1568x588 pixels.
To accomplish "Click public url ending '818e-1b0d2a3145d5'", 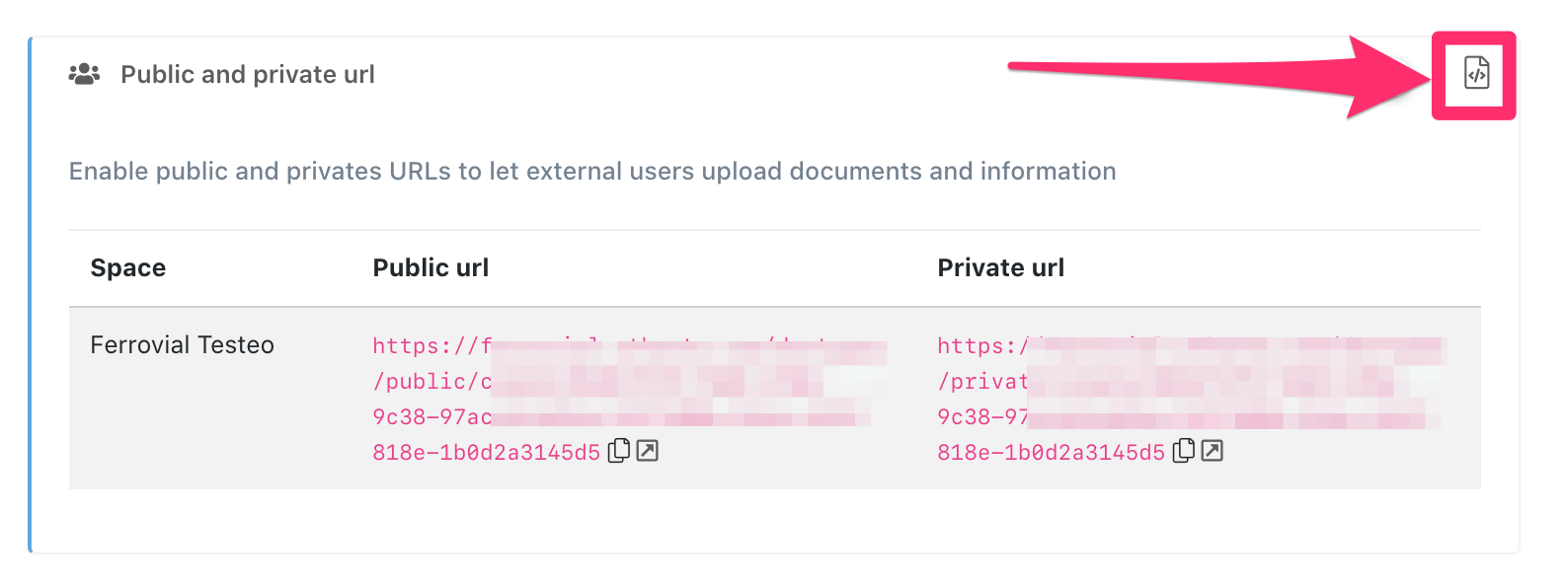I will [x=486, y=453].
